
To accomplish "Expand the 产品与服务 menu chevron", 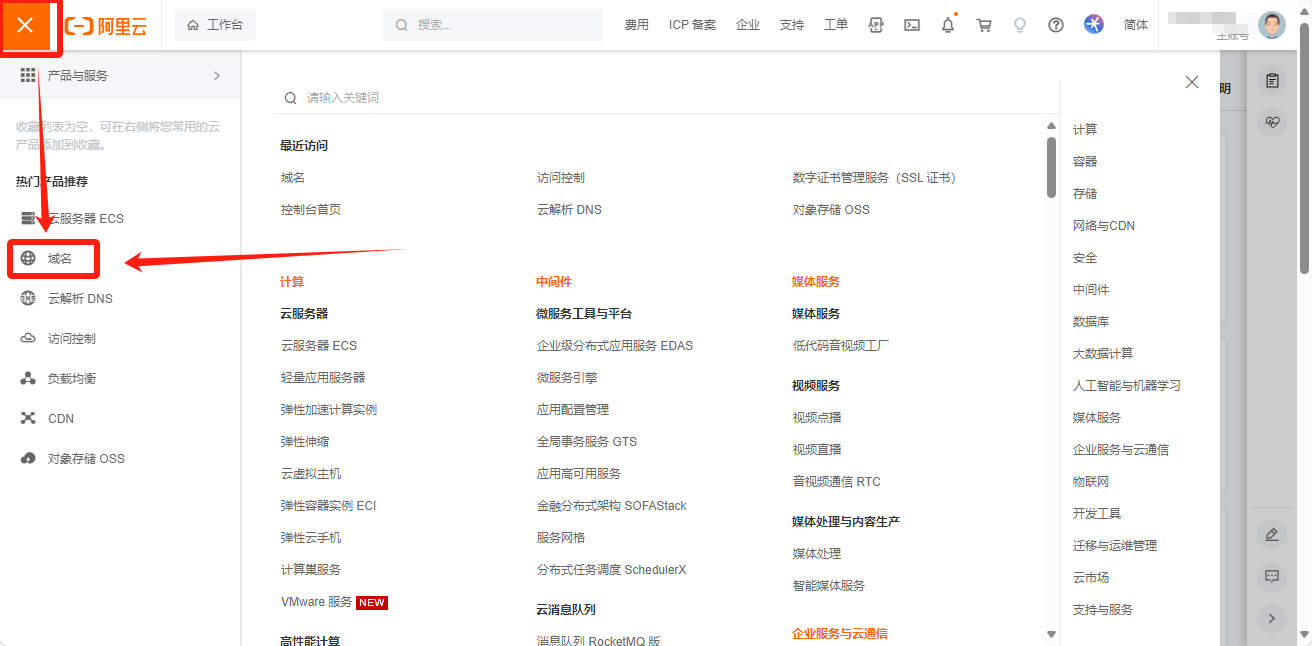I will [217, 76].
